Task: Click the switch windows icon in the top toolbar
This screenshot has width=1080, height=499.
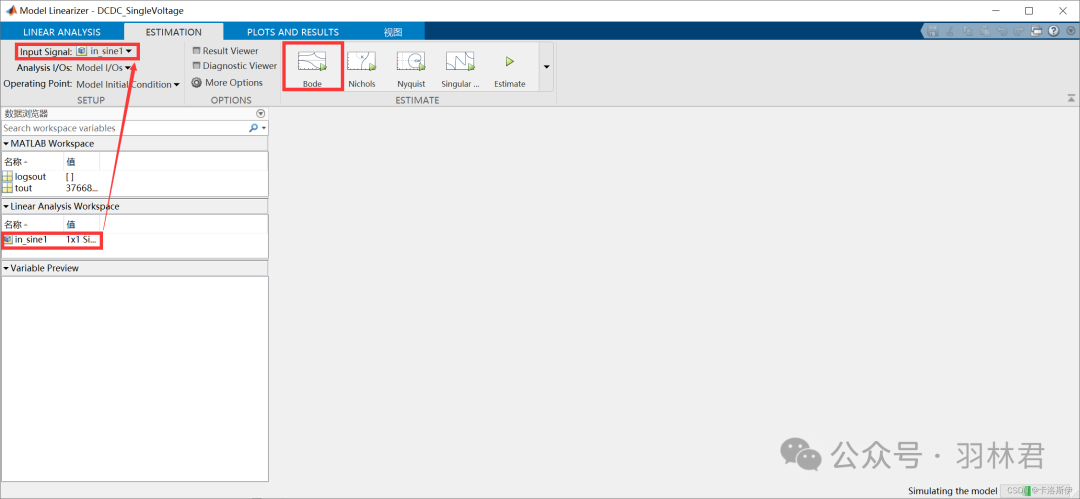Action: [x=1036, y=32]
